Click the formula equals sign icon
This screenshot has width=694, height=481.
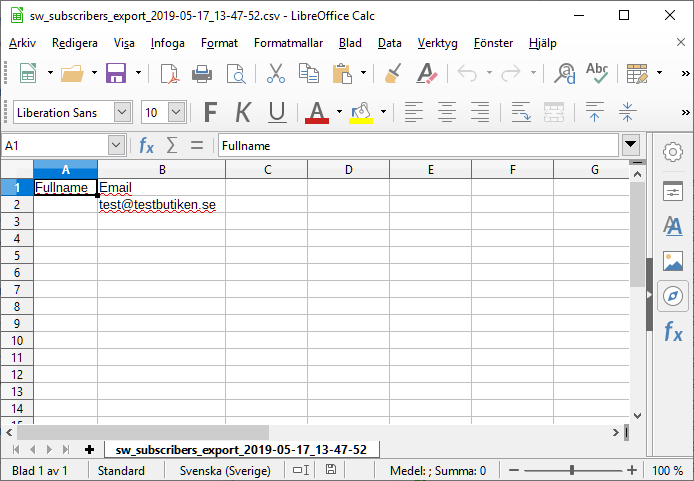click(x=197, y=145)
